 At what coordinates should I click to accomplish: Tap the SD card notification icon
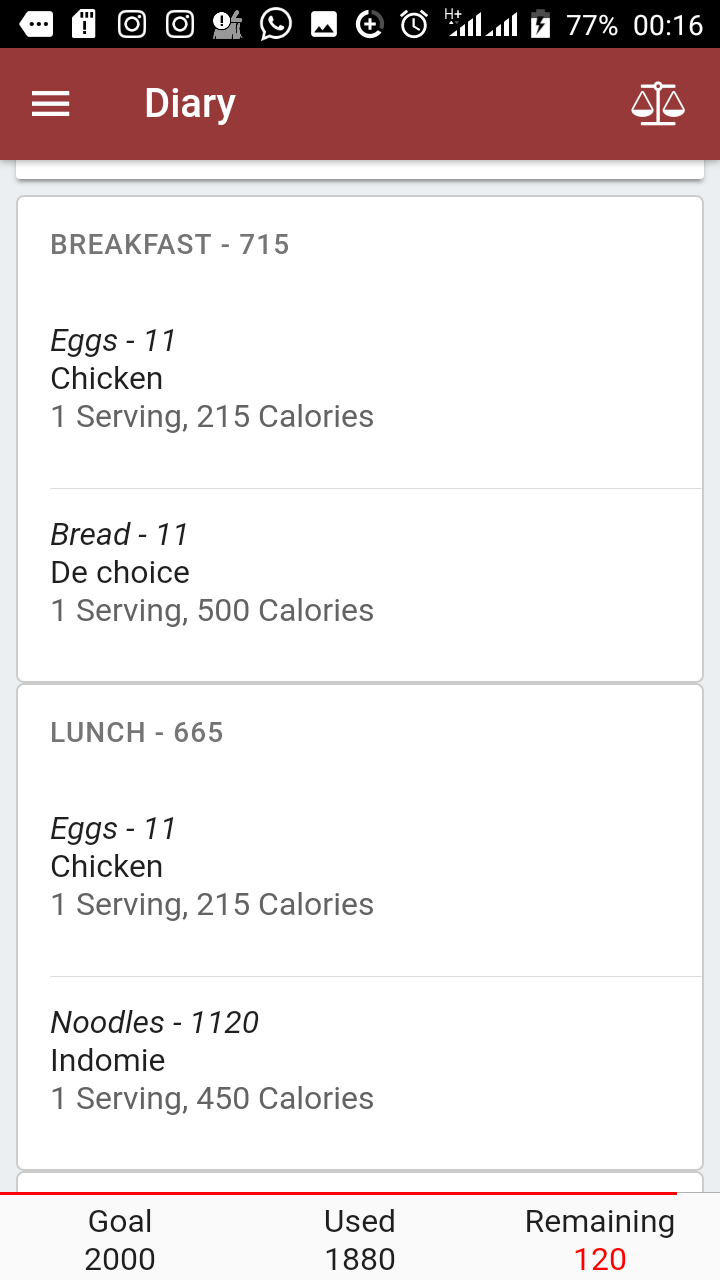(x=85, y=24)
